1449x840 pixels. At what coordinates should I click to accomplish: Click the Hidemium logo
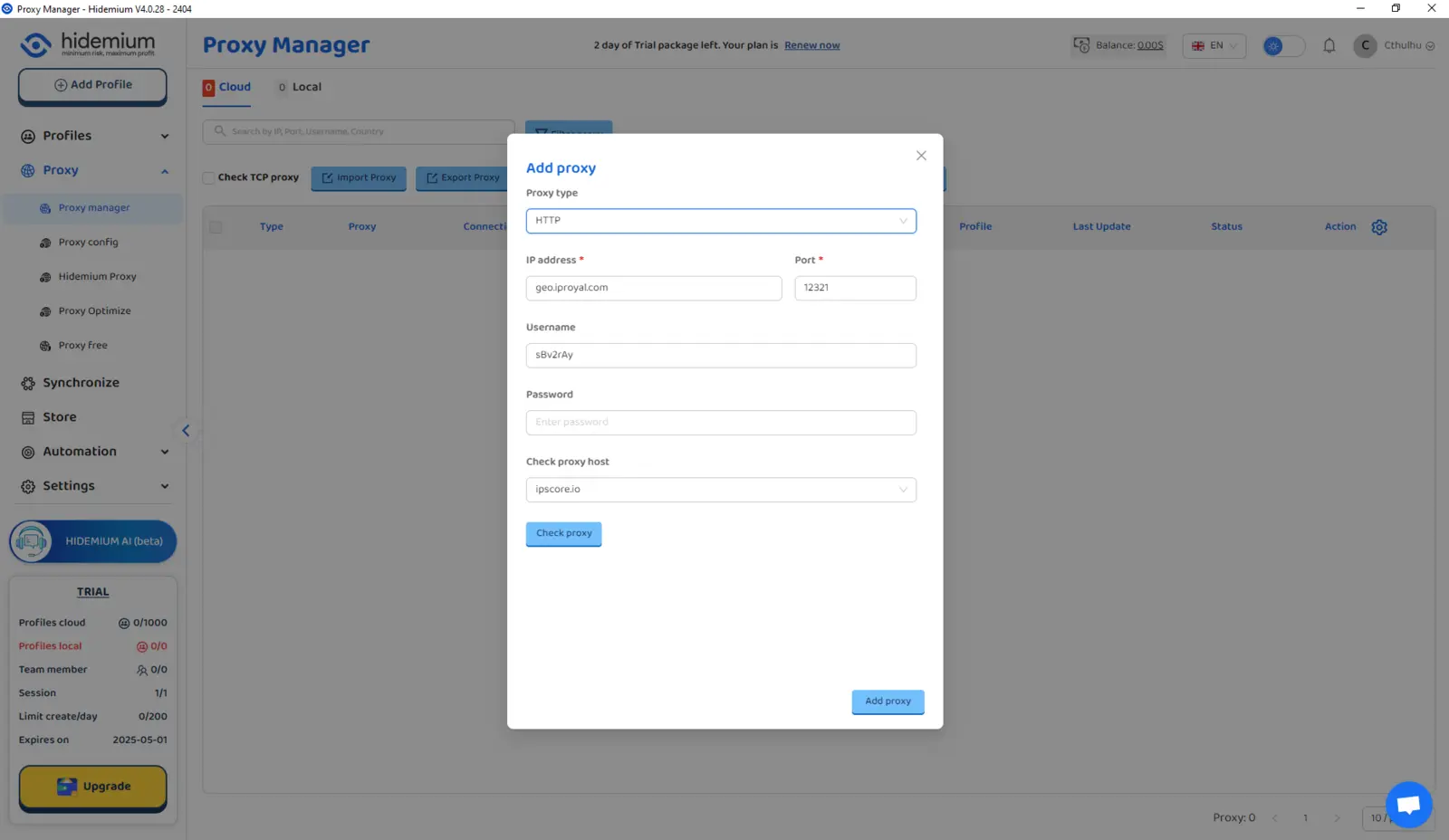[88, 44]
